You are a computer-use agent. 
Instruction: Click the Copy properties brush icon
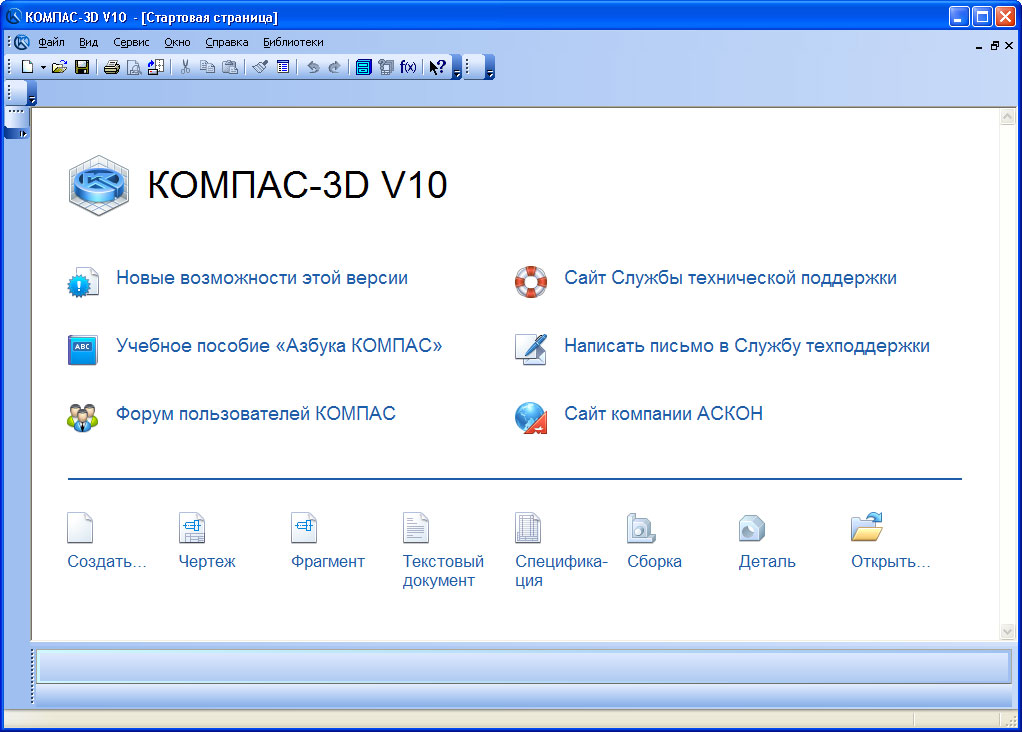coord(260,67)
